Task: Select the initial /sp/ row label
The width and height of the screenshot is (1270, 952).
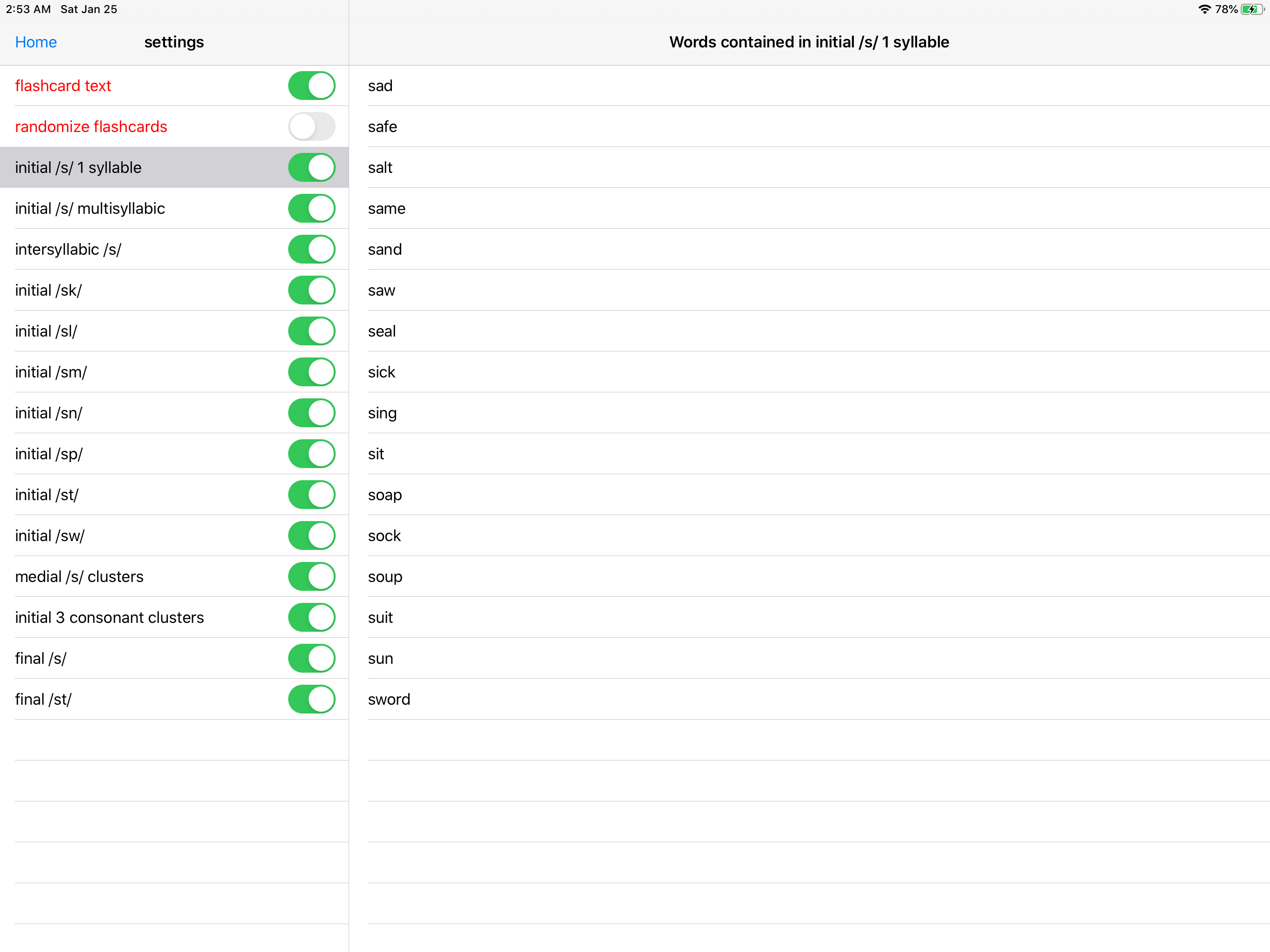Action: (x=49, y=454)
